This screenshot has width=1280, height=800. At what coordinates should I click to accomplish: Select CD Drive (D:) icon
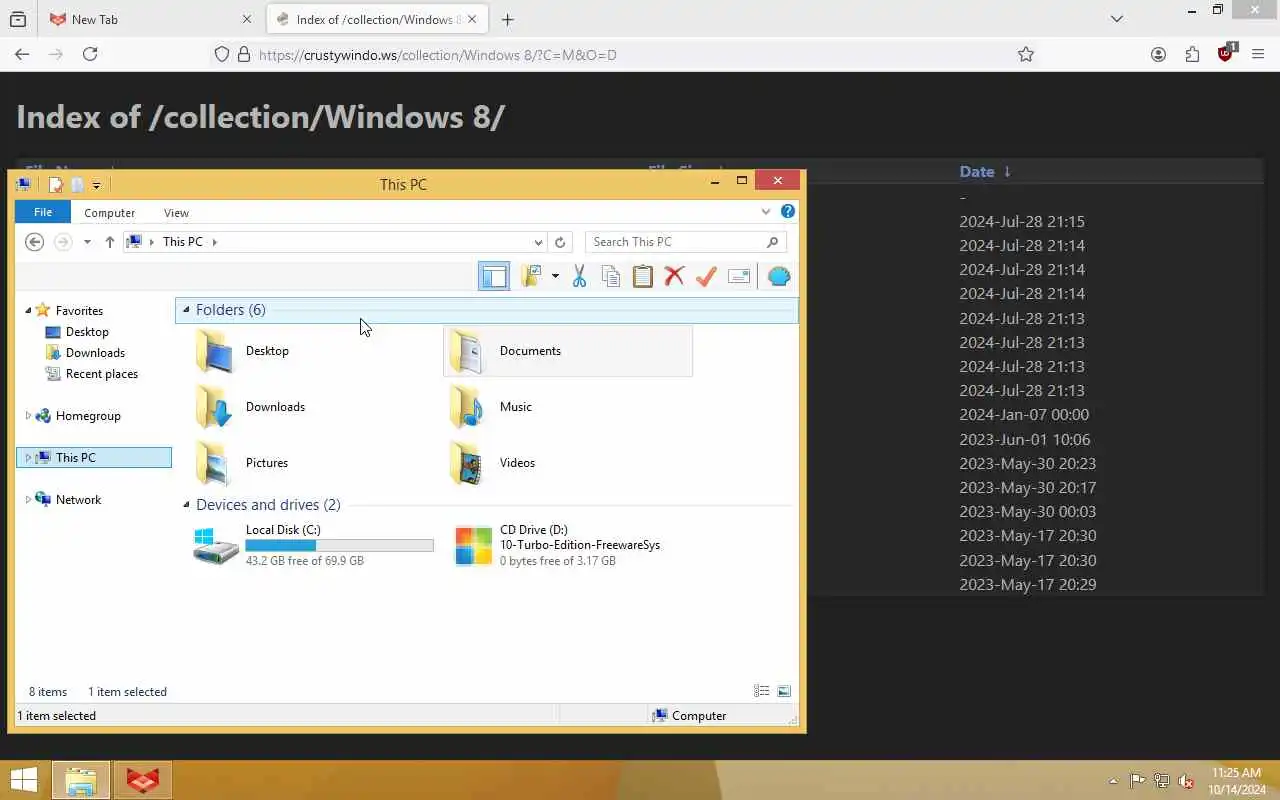tap(473, 546)
